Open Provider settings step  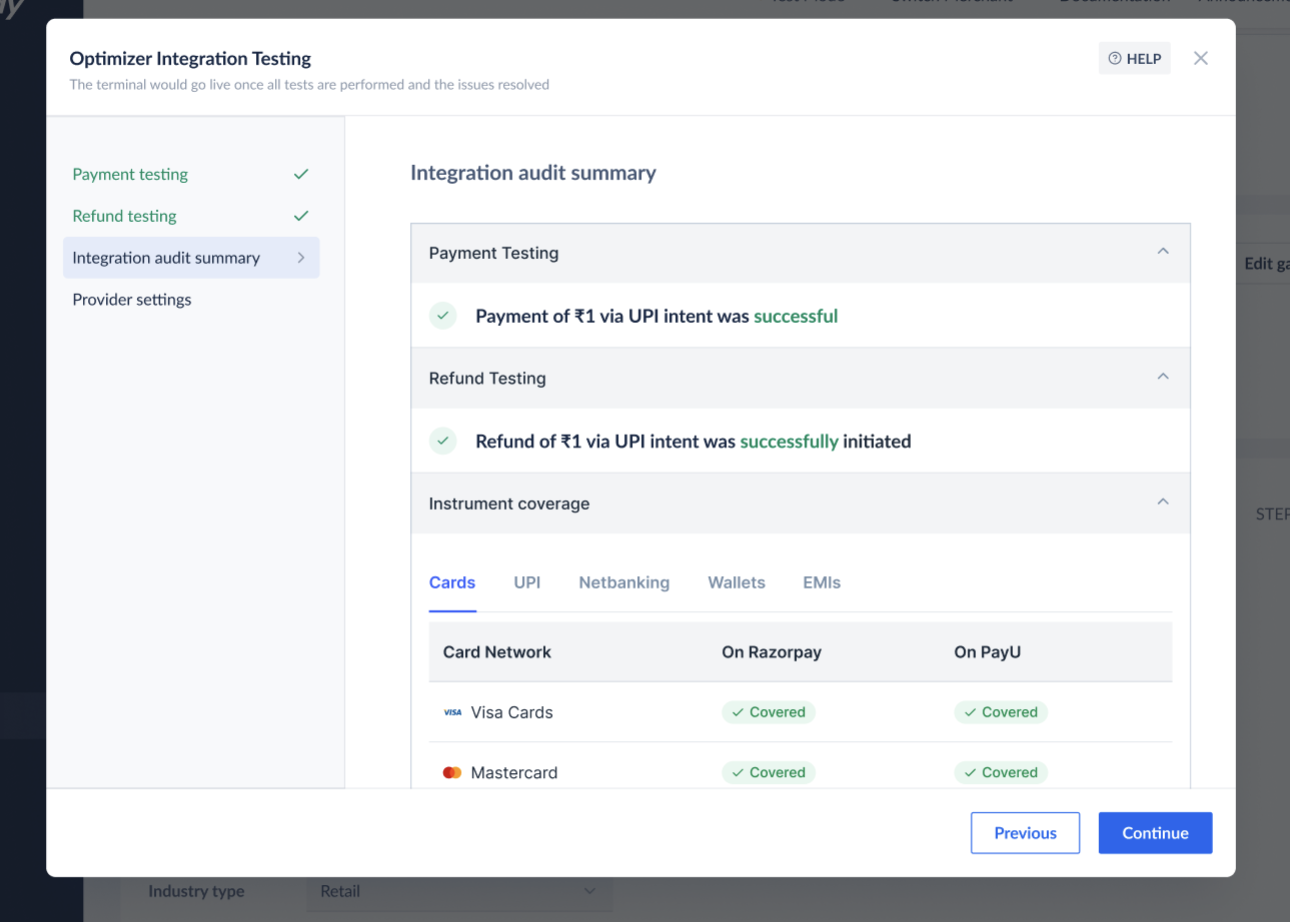click(x=132, y=300)
